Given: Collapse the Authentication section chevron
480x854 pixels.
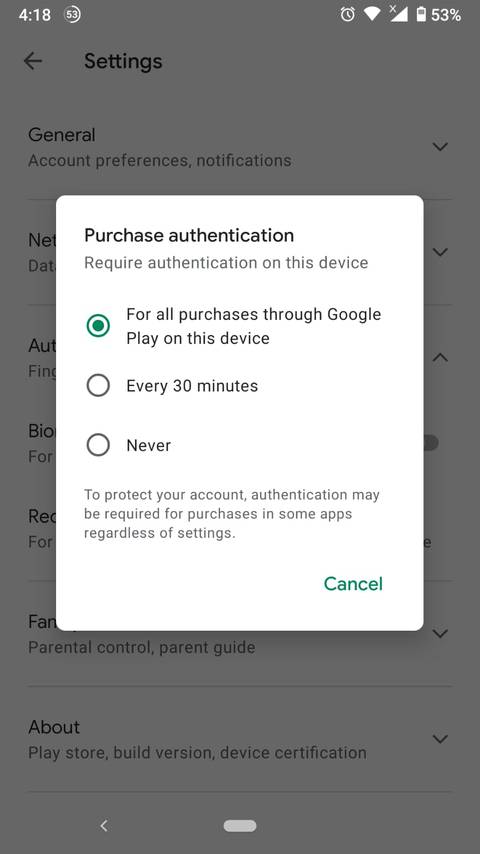Looking at the screenshot, I should [x=440, y=358].
